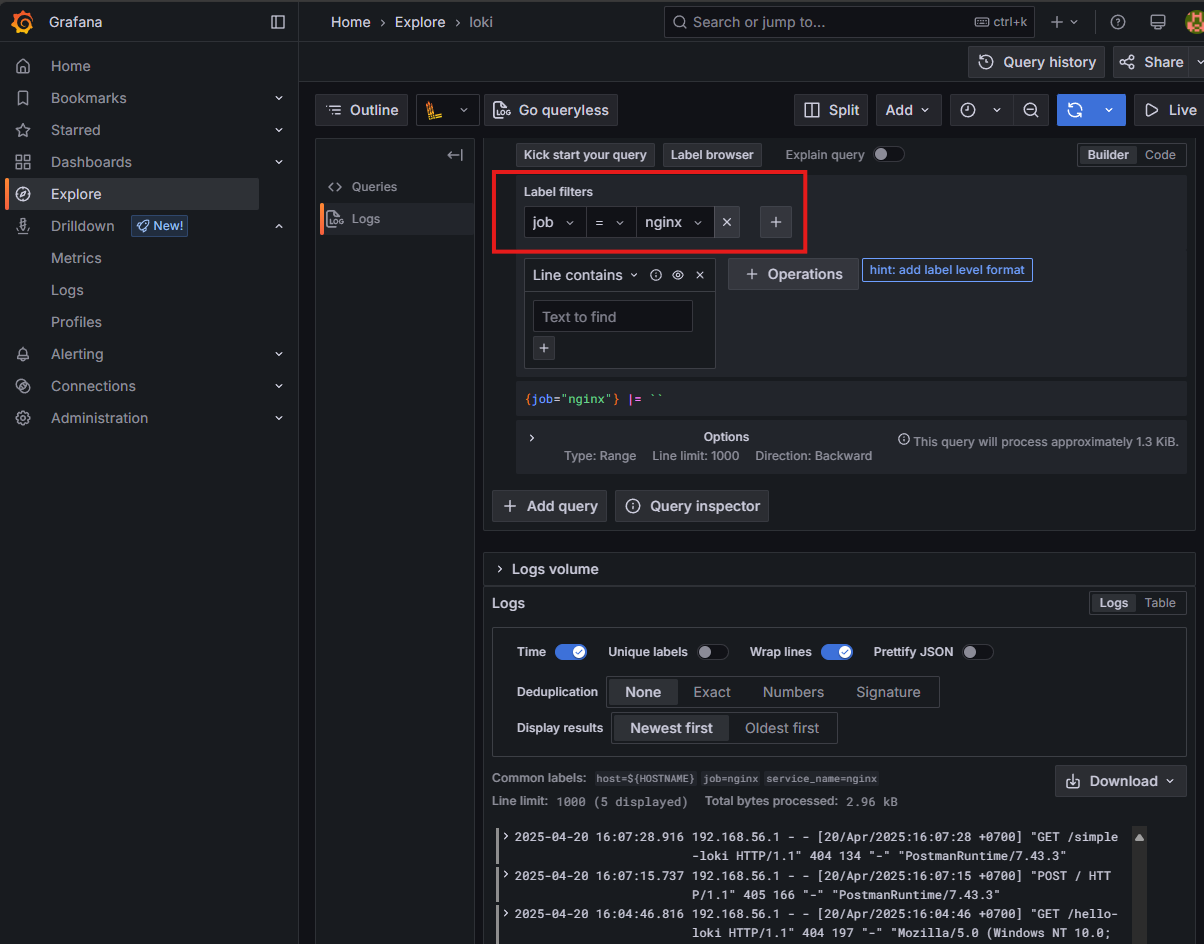Viewport: 1204px width, 944px height.
Task: Click the Text to find input field
Action: coord(612,317)
